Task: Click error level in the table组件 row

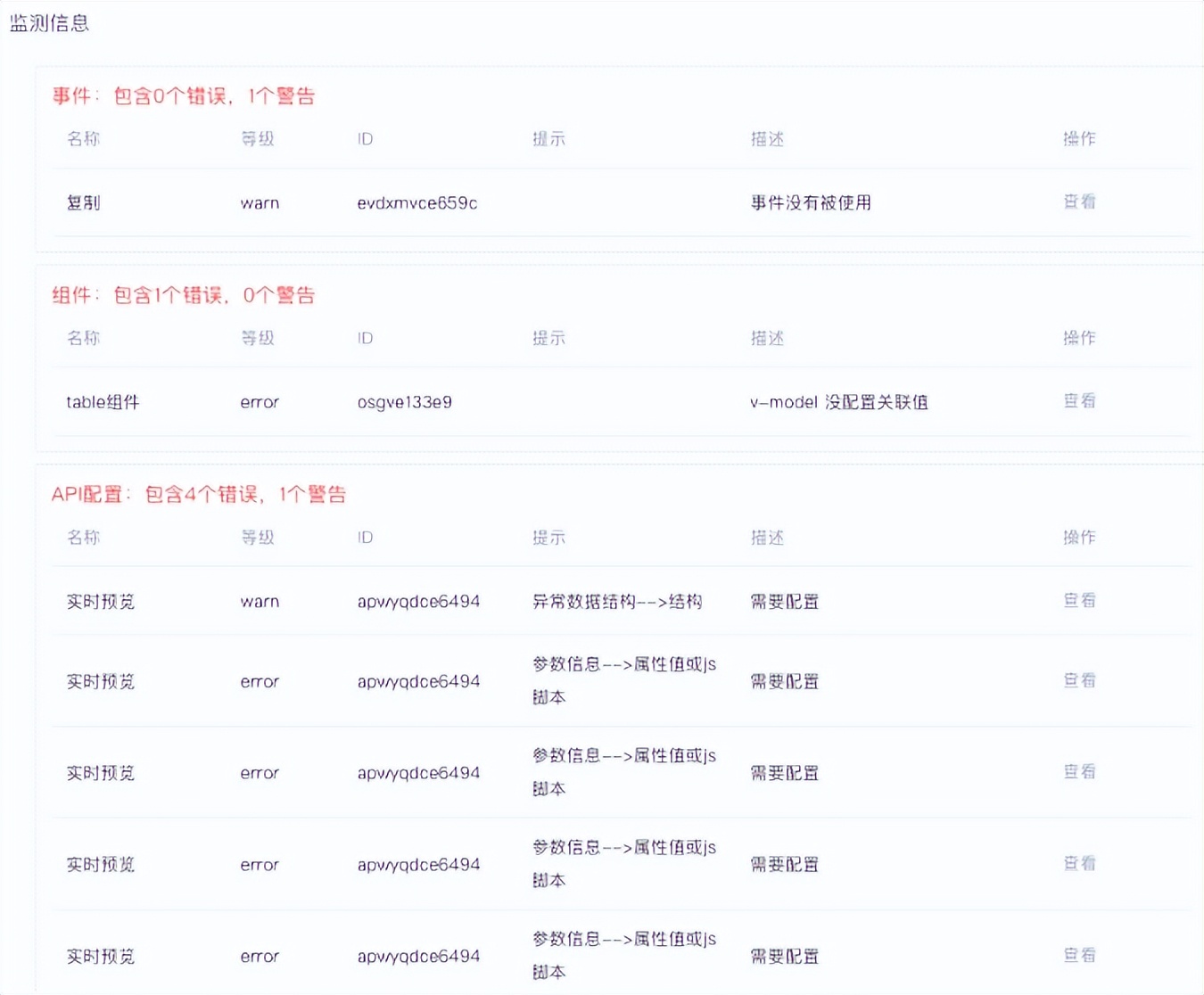Action: pos(260,402)
